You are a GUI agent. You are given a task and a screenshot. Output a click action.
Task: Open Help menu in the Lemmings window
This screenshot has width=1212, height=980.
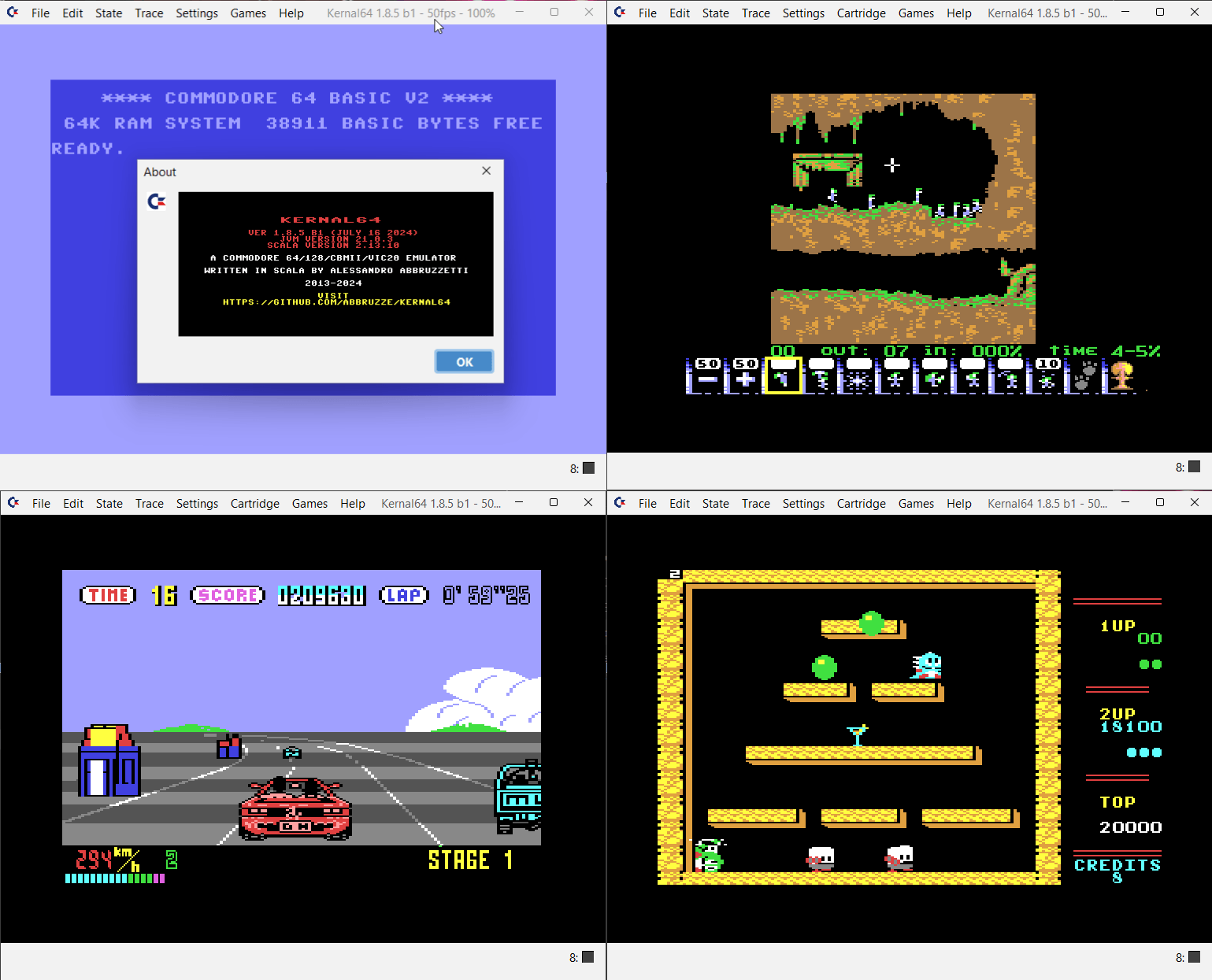(959, 13)
